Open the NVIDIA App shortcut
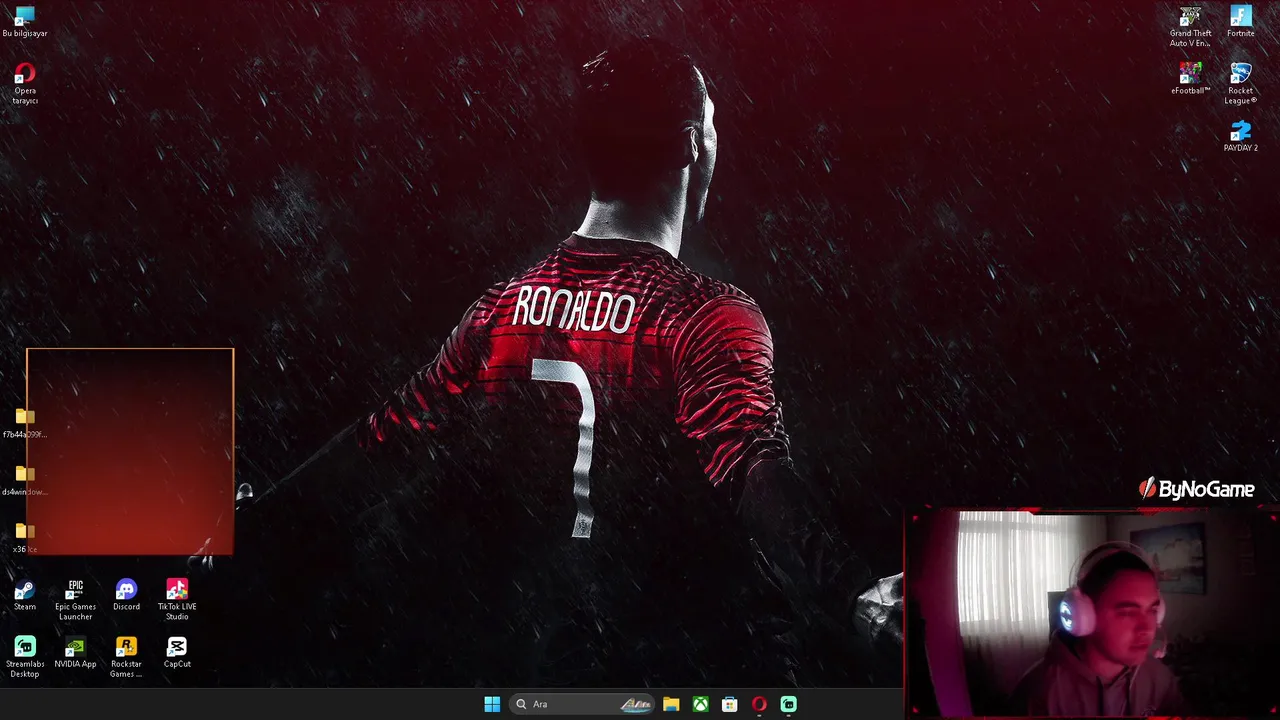This screenshot has height=720, width=1280. pyautogui.click(x=75, y=653)
